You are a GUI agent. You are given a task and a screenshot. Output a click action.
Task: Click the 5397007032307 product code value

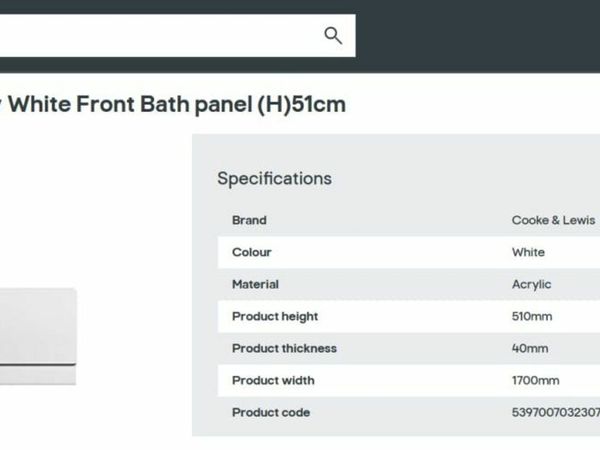556,412
